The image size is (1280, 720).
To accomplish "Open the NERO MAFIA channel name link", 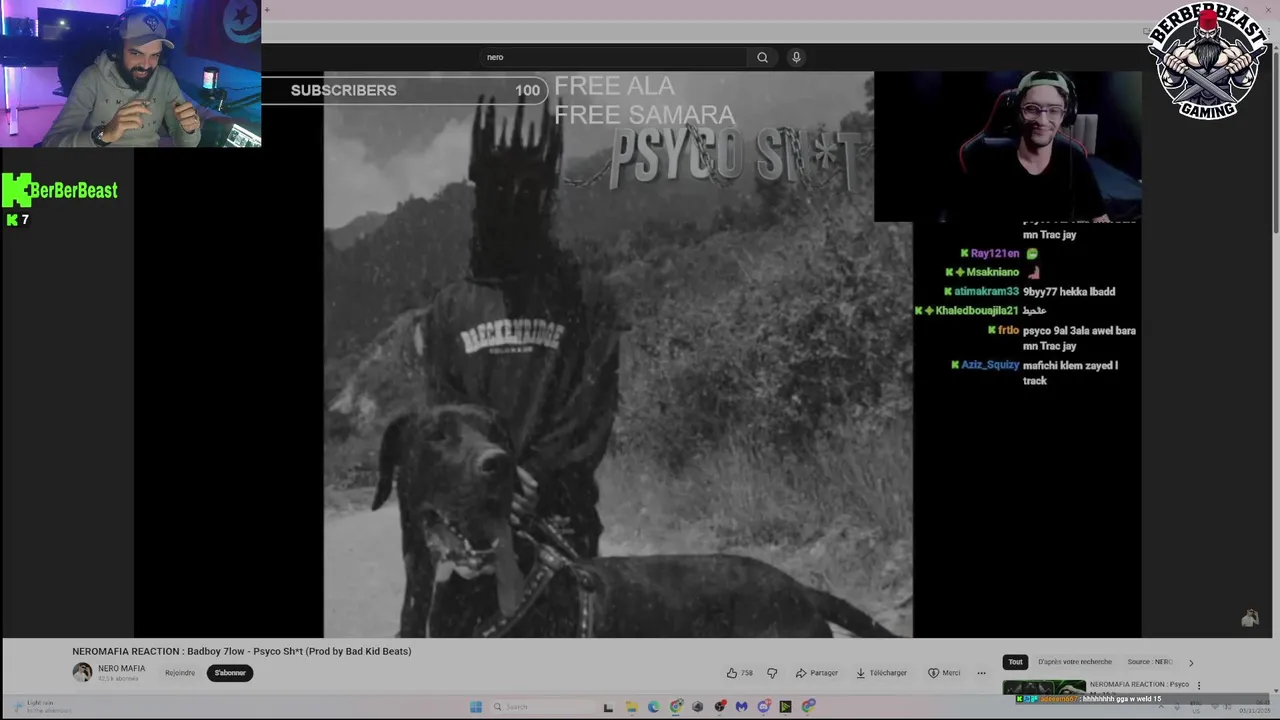I will pos(121,668).
